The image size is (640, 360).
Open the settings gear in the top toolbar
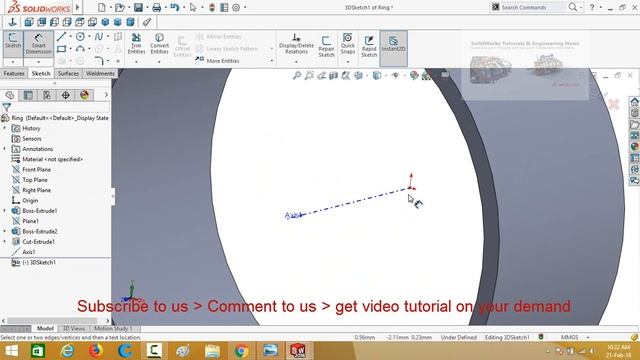[x=236, y=7]
